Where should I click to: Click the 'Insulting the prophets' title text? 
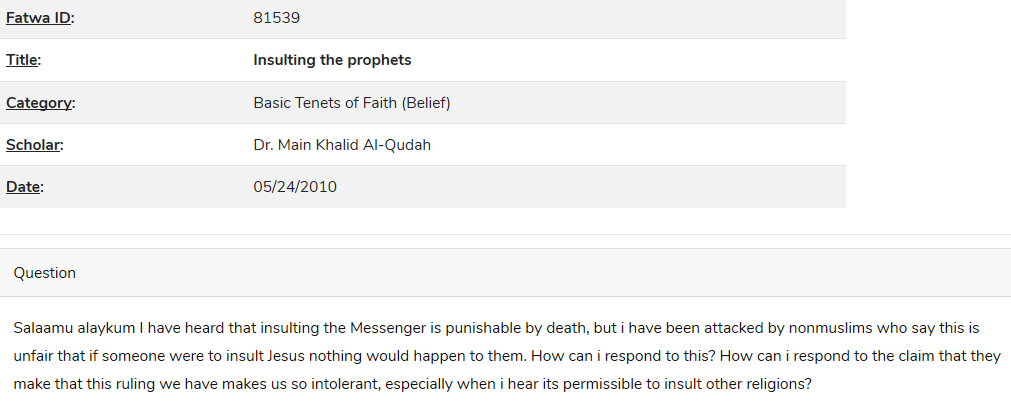point(332,60)
